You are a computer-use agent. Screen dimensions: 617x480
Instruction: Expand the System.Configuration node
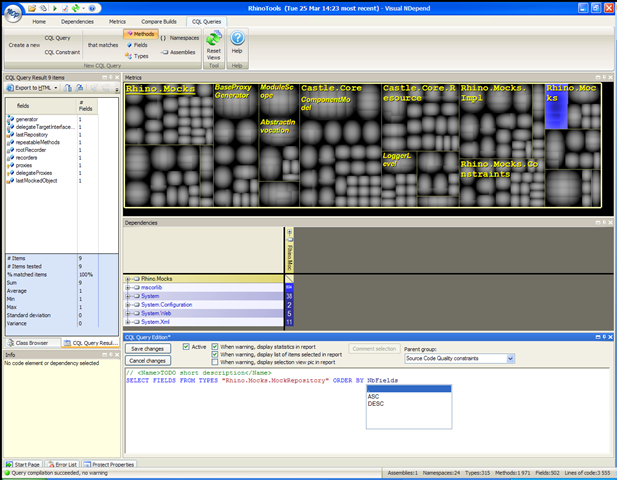(128, 305)
